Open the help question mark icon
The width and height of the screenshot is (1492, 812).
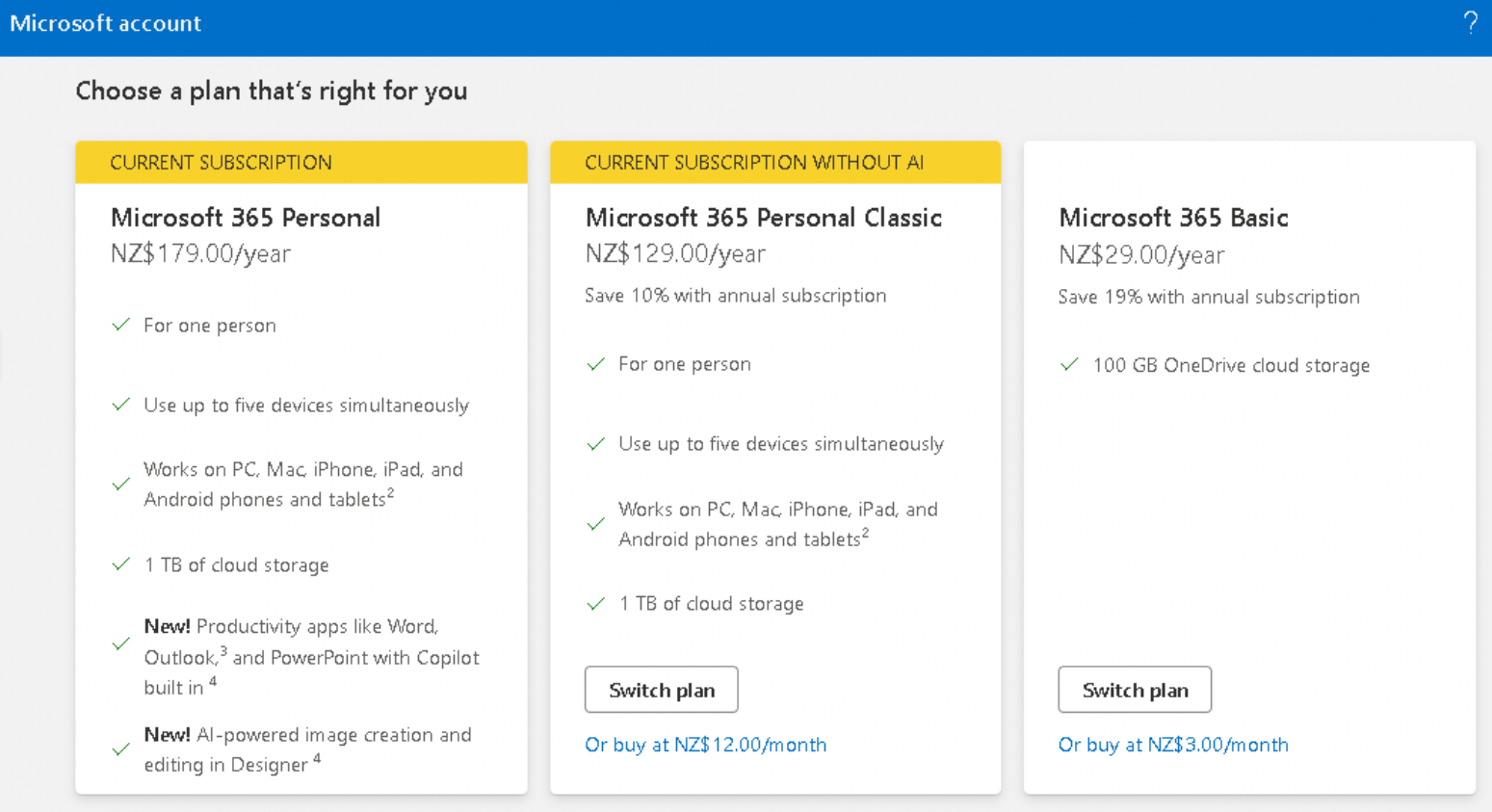(x=1470, y=22)
